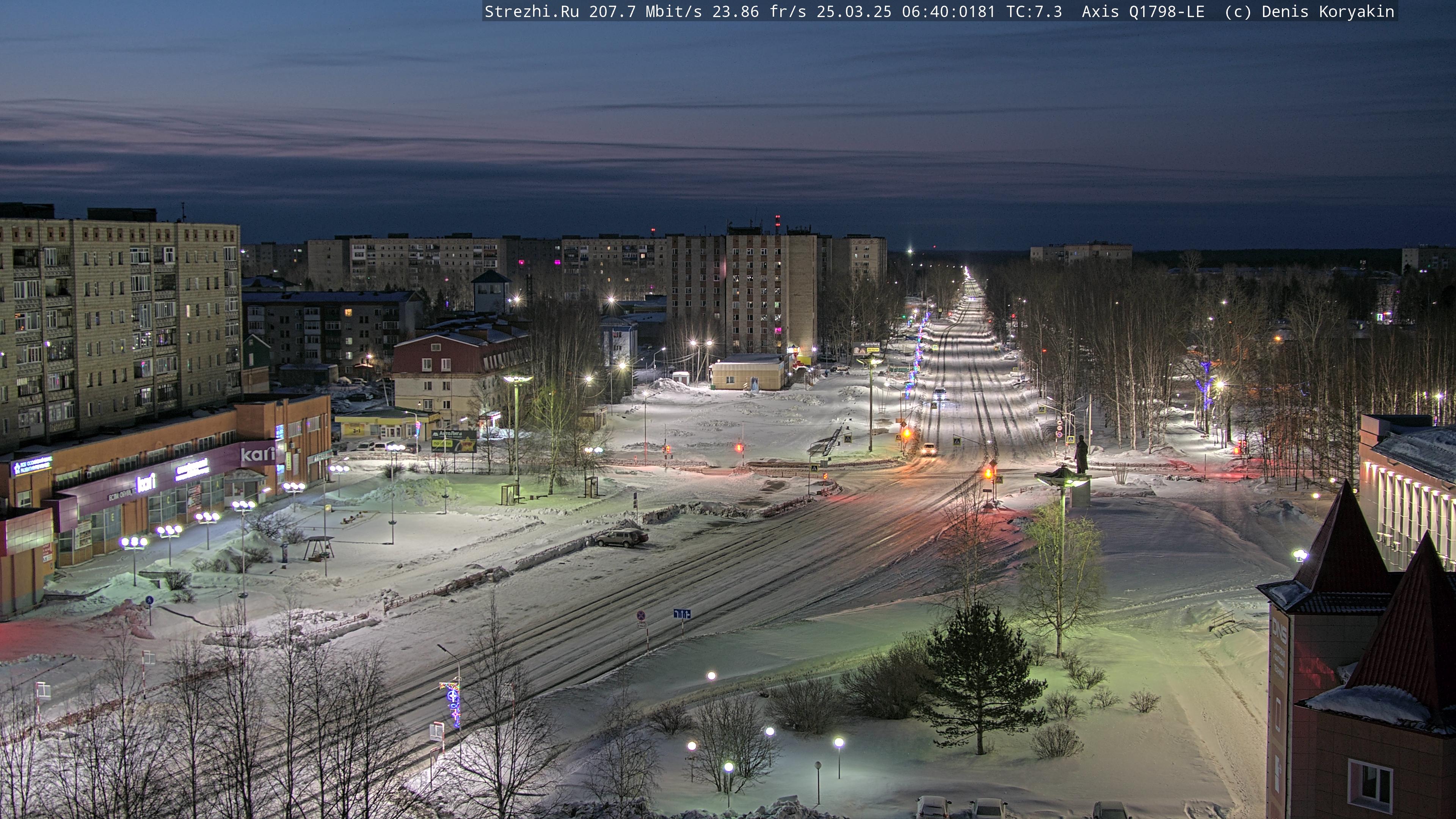1456x819 pixels.
Task: Click the Axis Q1798-LE camera model text
Action: (x=1143, y=11)
